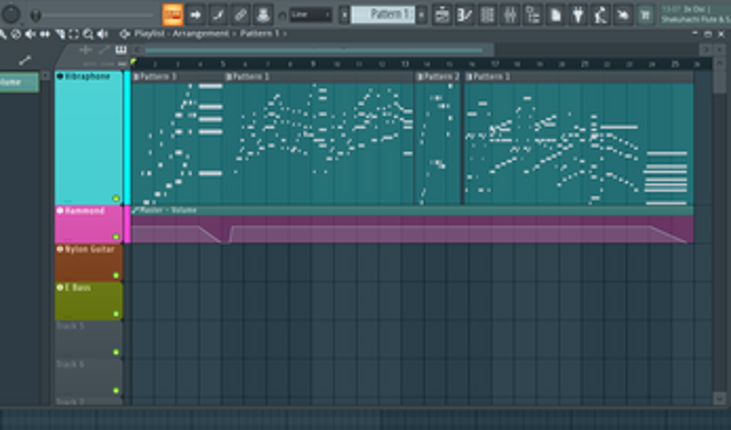Select the slip double-arrow tool
This screenshot has height=430, width=731.
point(45,34)
